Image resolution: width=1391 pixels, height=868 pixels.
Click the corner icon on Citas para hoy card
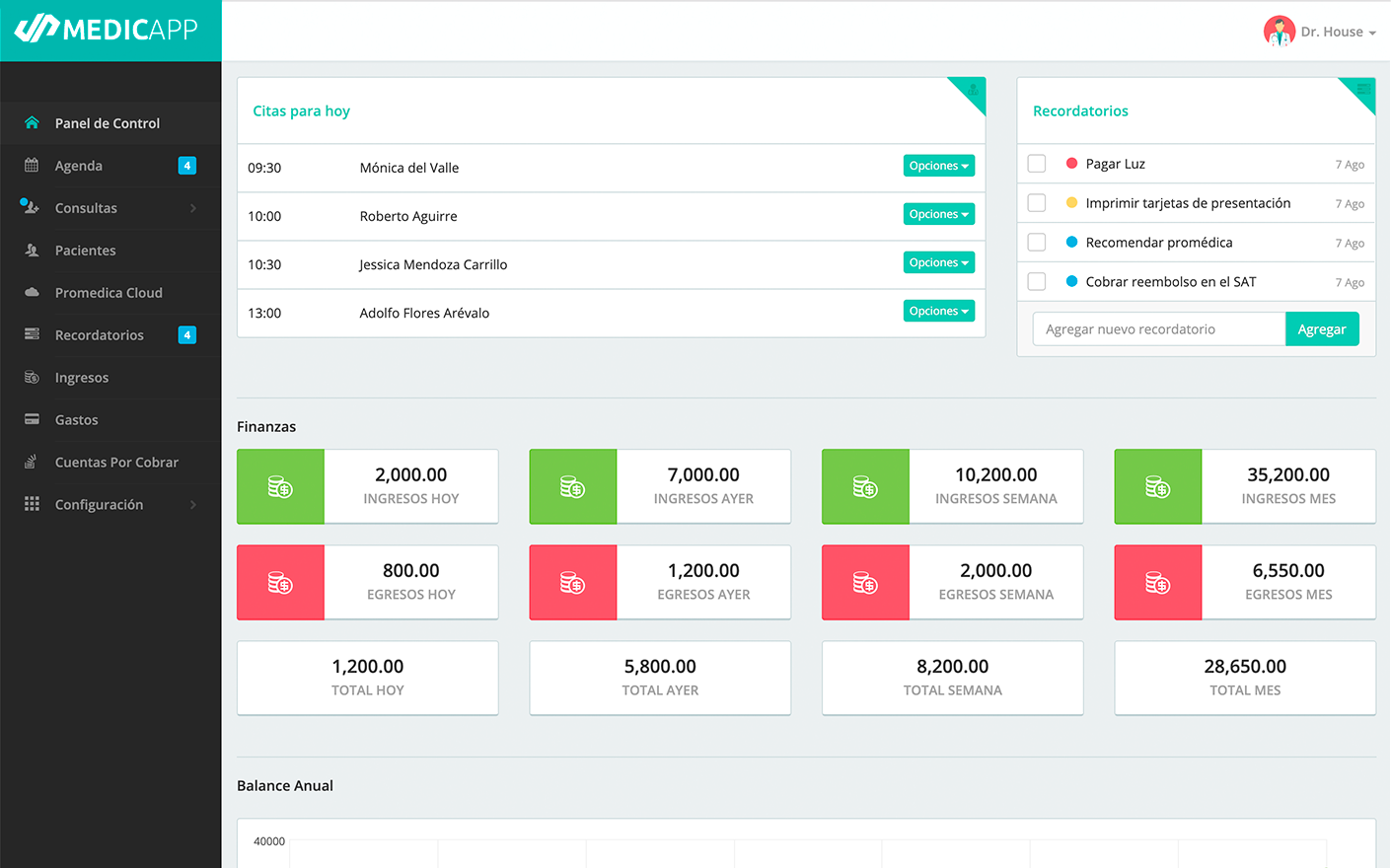[973, 90]
